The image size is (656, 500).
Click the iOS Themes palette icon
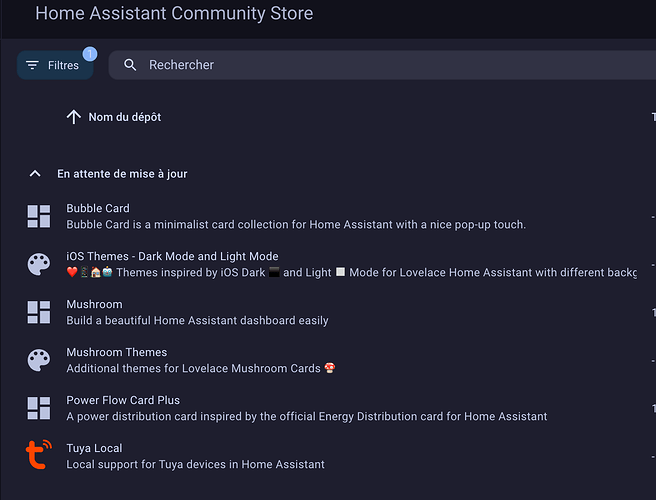38,264
